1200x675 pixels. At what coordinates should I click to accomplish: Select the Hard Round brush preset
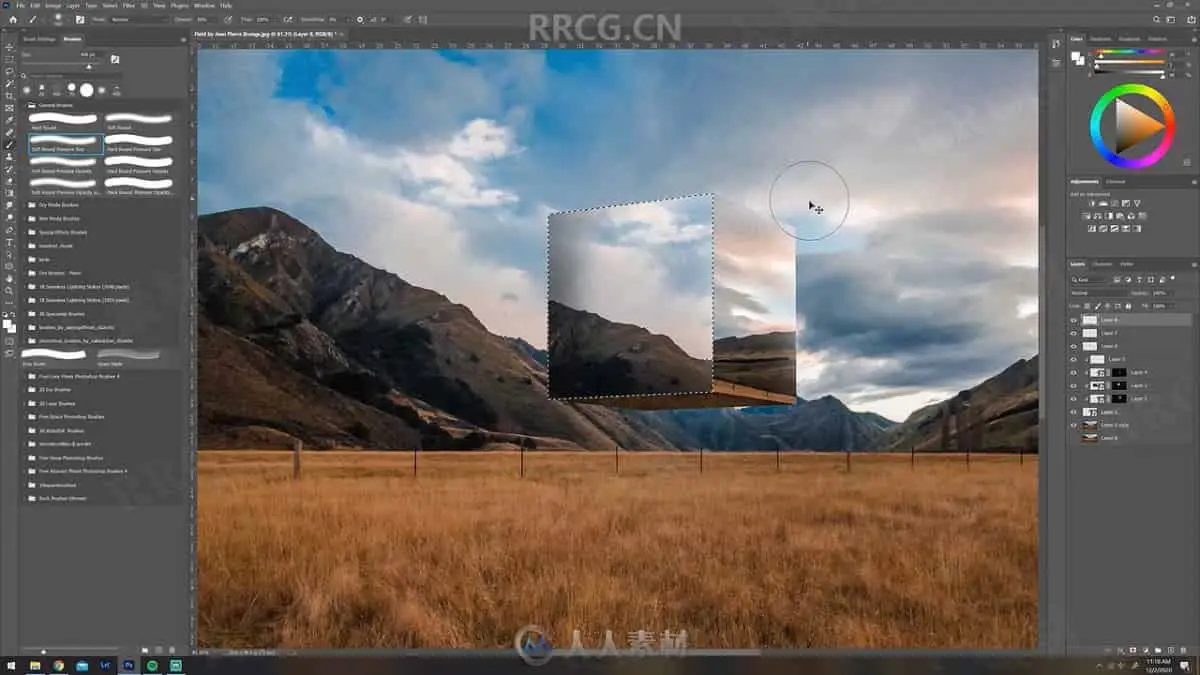point(64,122)
